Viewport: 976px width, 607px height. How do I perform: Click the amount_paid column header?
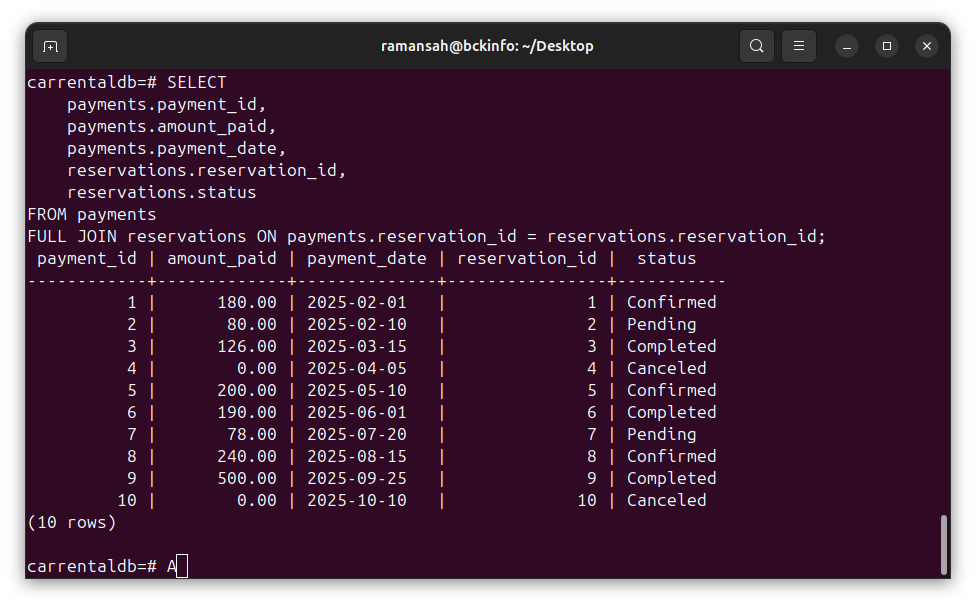pyautogui.click(x=221, y=258)
